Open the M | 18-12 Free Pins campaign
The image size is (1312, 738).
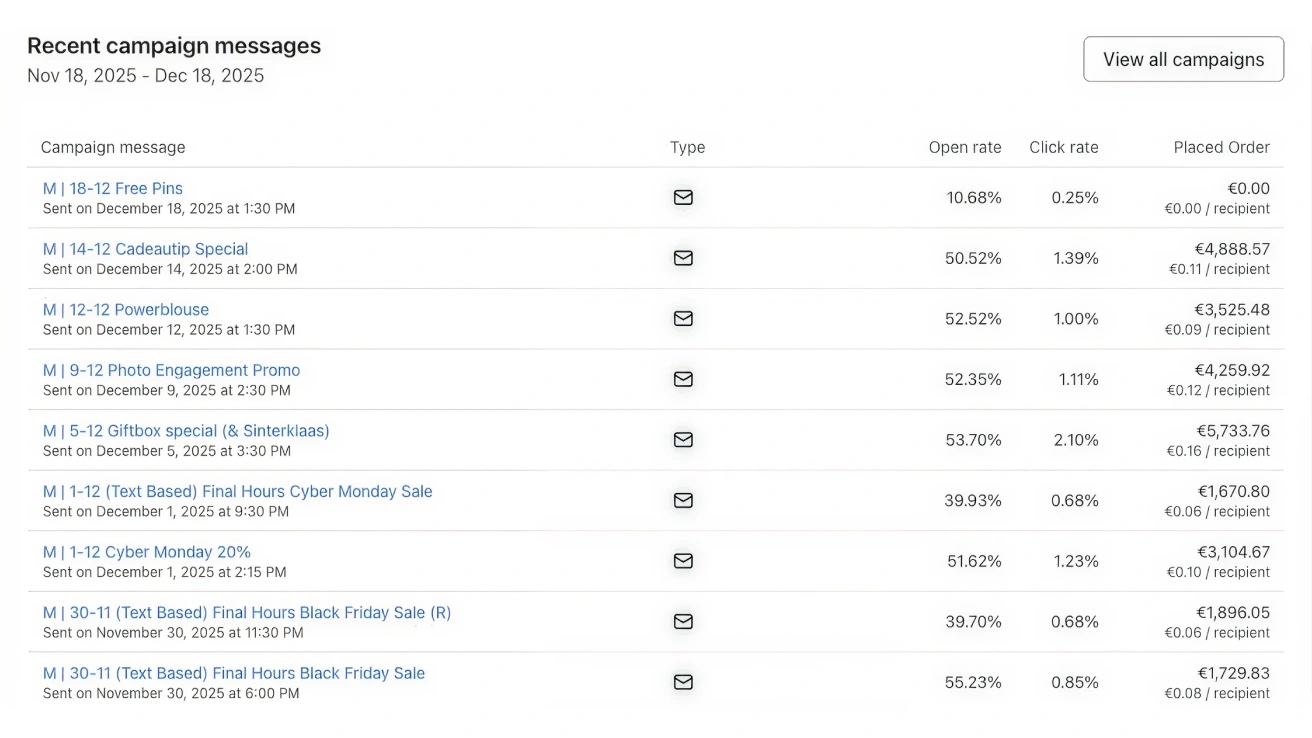point(113,188)
